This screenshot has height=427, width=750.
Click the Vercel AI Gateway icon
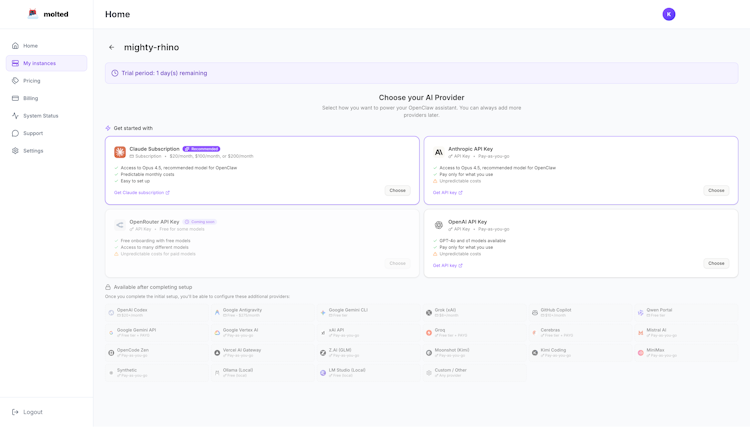point(217,353)
